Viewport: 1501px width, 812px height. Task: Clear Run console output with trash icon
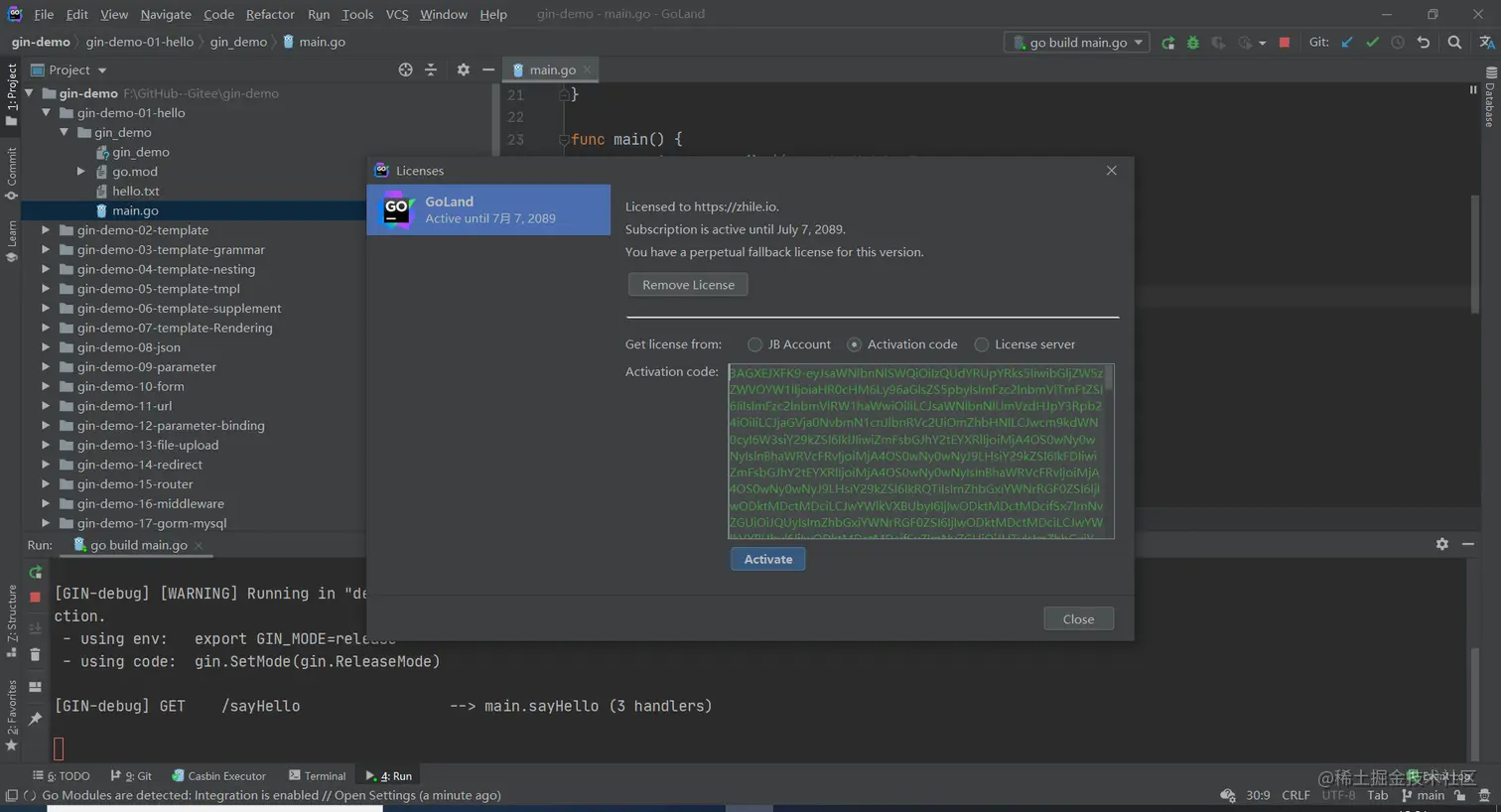click(x=35, y=654)
